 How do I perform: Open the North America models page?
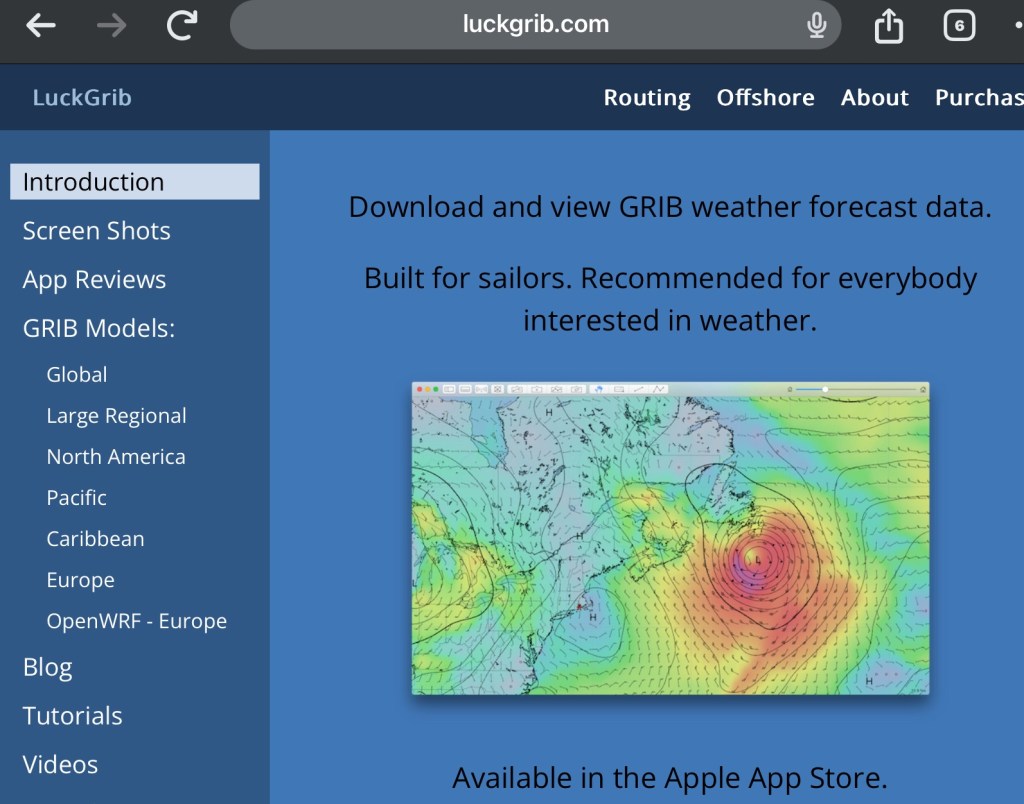click(115, 457)
